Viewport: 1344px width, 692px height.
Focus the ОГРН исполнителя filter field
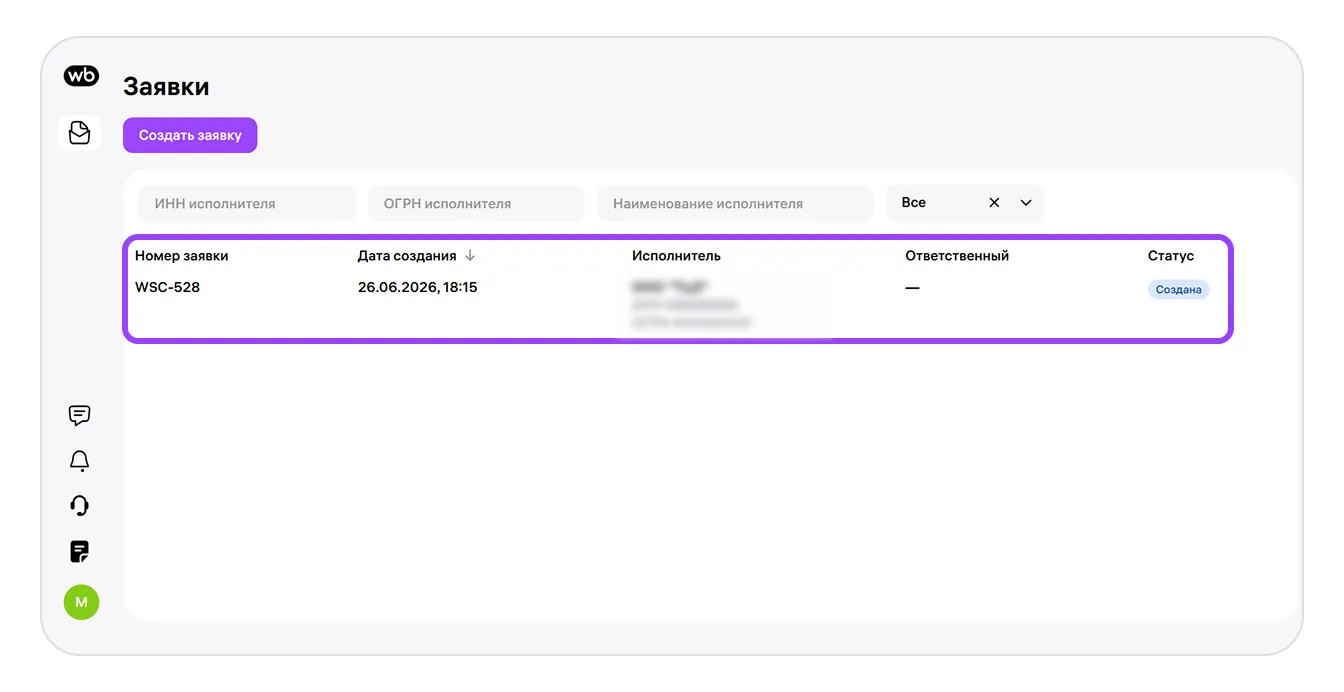point(476,203)
